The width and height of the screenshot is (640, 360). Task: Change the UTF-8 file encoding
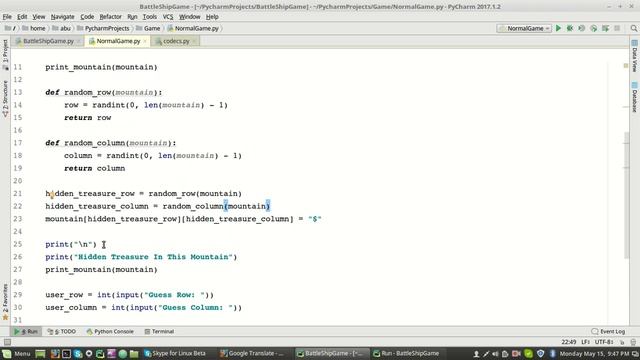(604, 342)
